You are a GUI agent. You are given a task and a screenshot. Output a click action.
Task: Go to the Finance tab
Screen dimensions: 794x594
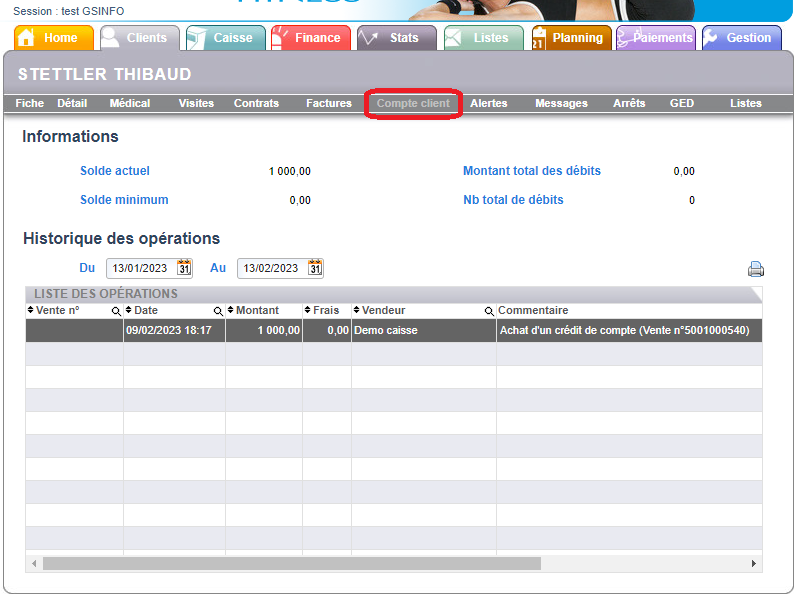(310, 38)
